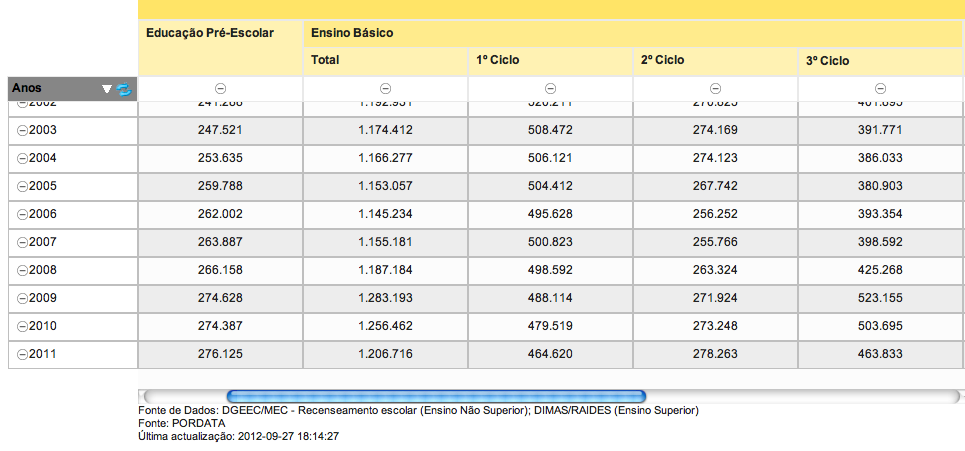The height and width of the screenshot is (451, 965).
Task: Select the Educação Pré-Escolar column header
Action: (209, 33)
